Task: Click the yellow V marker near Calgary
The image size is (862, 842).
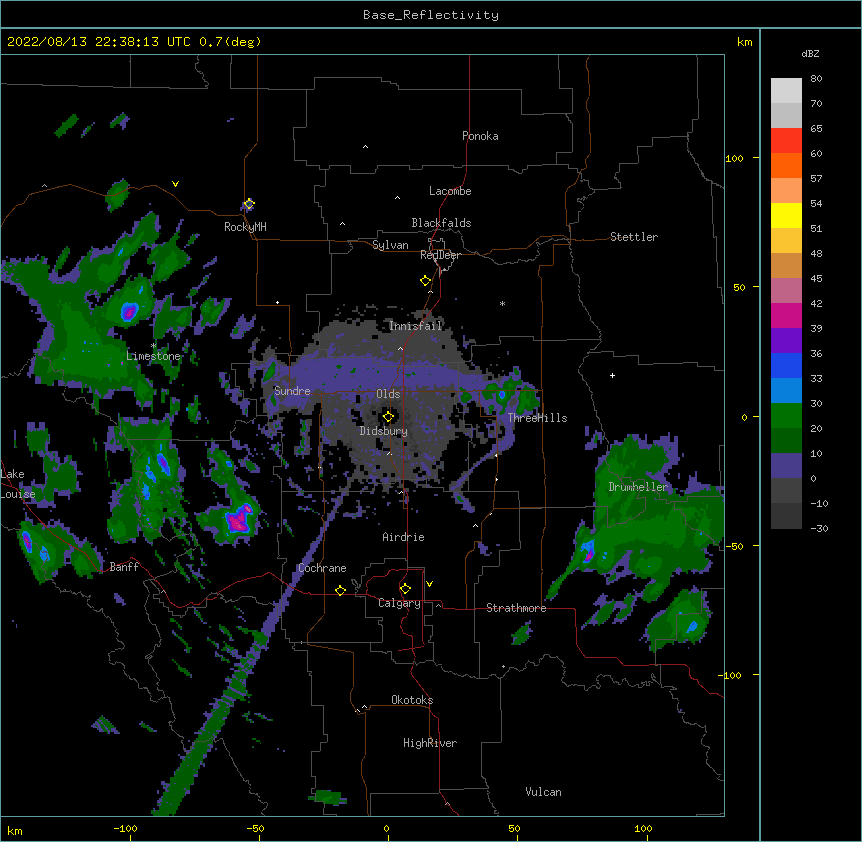Action: click(429, 584)
